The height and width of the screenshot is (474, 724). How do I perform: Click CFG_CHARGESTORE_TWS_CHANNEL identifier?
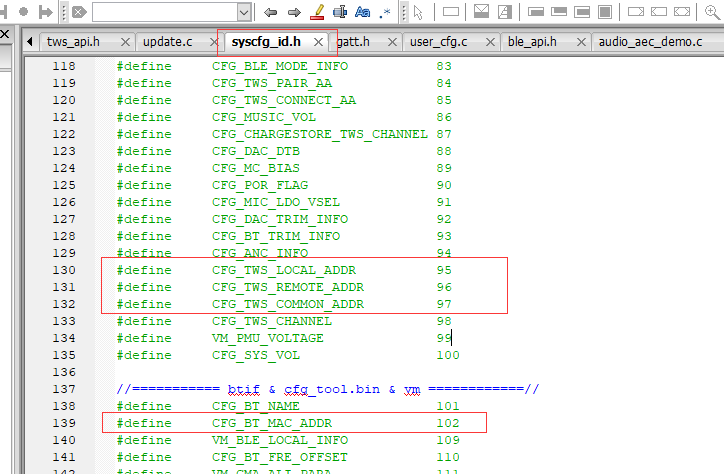[320, 134]
